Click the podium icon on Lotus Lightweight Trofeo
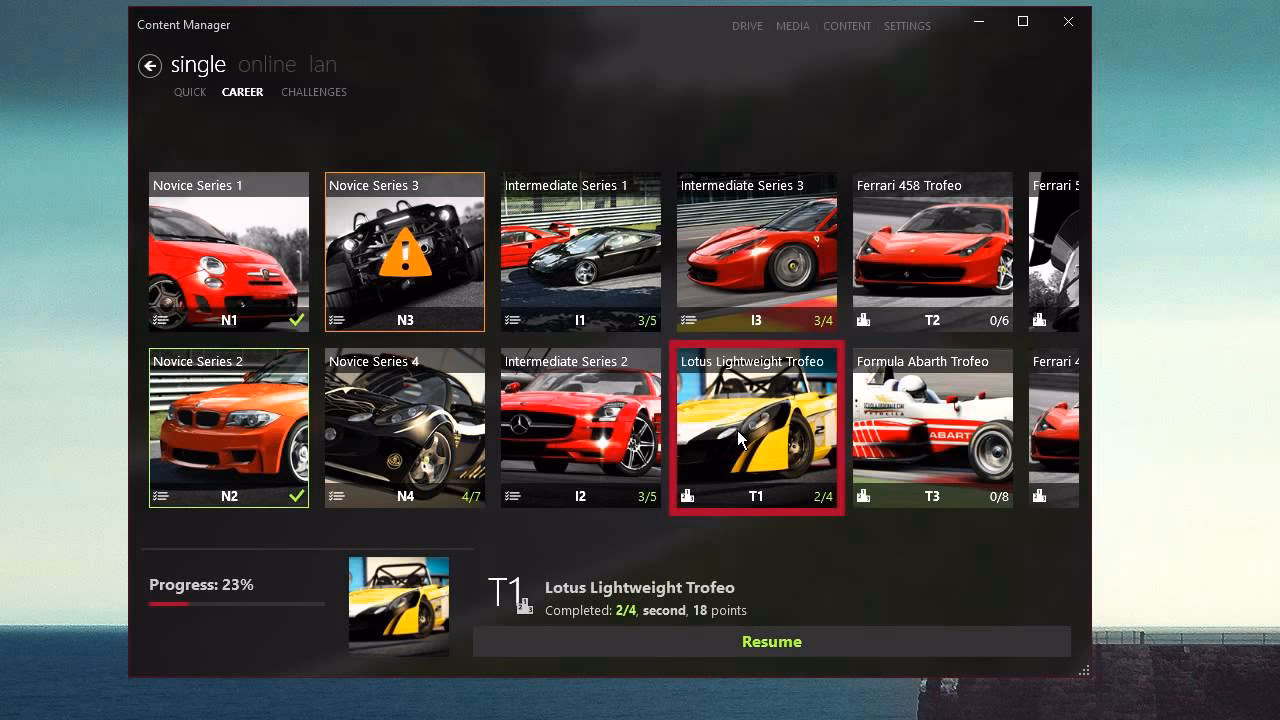Viewport: 1280px width, 720px height. 687,496
